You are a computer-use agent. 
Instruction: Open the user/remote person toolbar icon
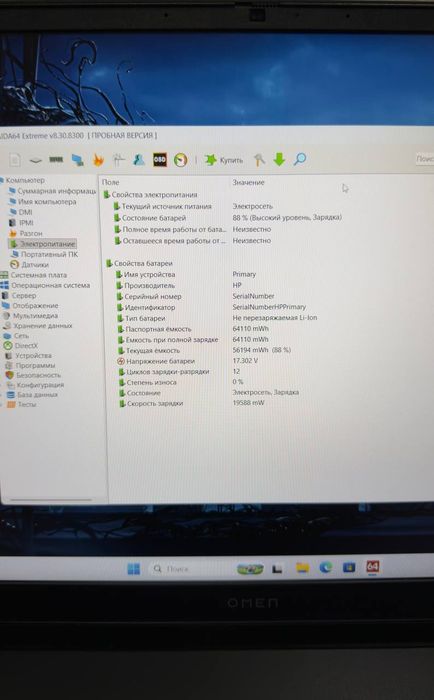(x=139, y=160)
